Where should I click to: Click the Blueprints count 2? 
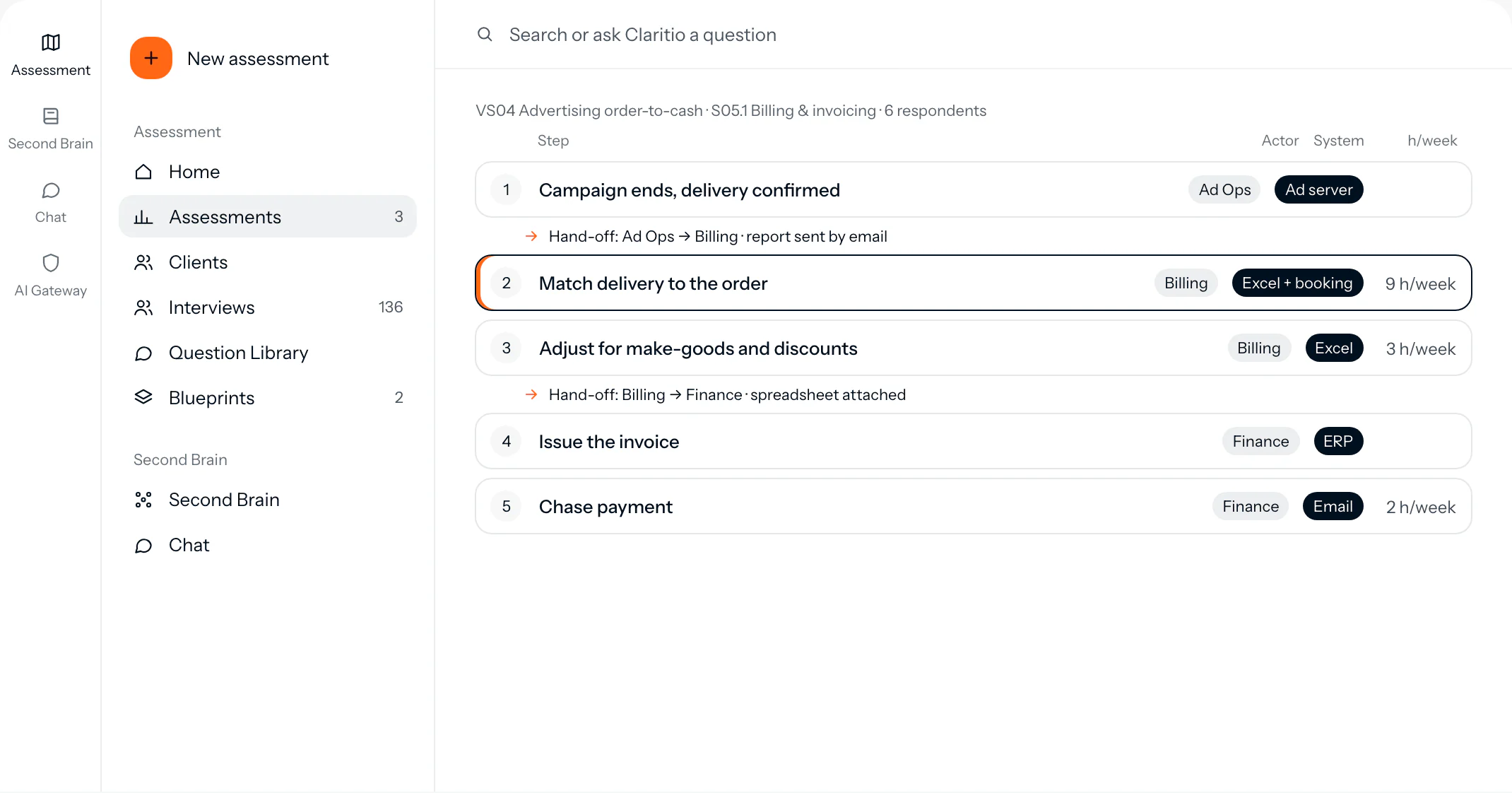398,397
